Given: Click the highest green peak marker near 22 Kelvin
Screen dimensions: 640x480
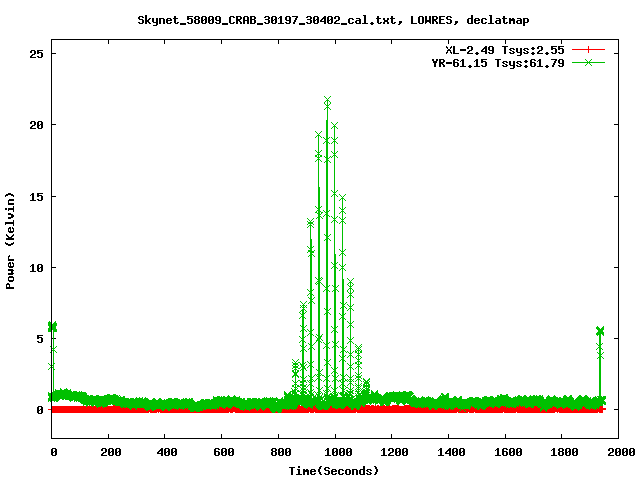Looking at the screenshot, I should pyautogui.click(x=327, y=100).
